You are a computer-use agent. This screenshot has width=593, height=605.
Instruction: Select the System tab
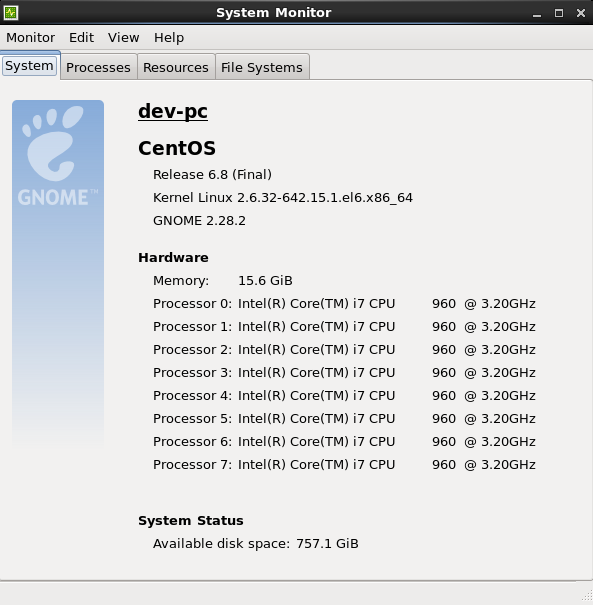pyautogui.click(x=29, y=66)
